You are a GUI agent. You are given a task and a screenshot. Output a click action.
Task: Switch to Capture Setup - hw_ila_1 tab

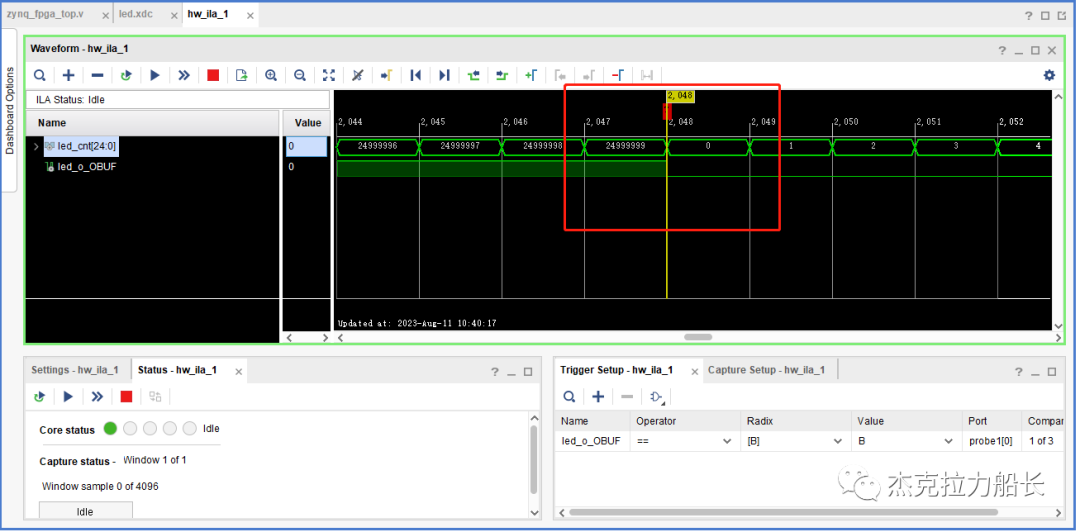(x=766, y=370)
